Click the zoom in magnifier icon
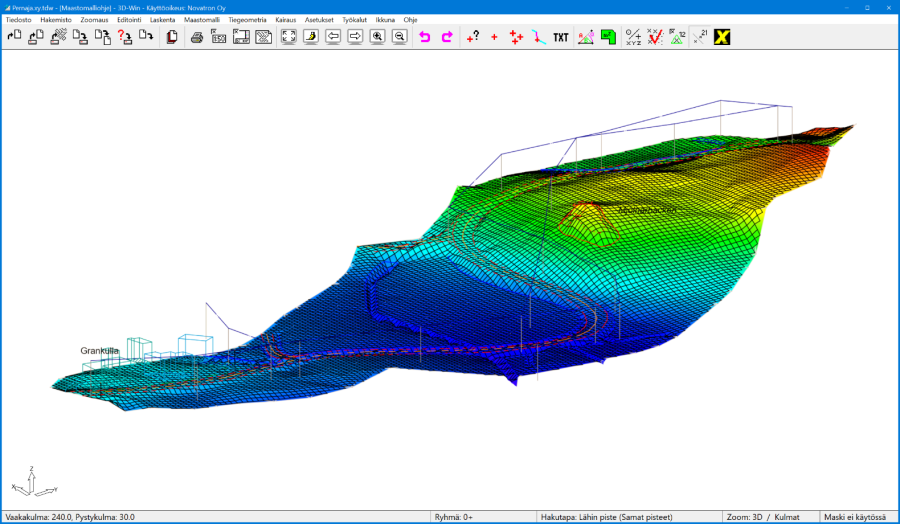 point(377,37)
